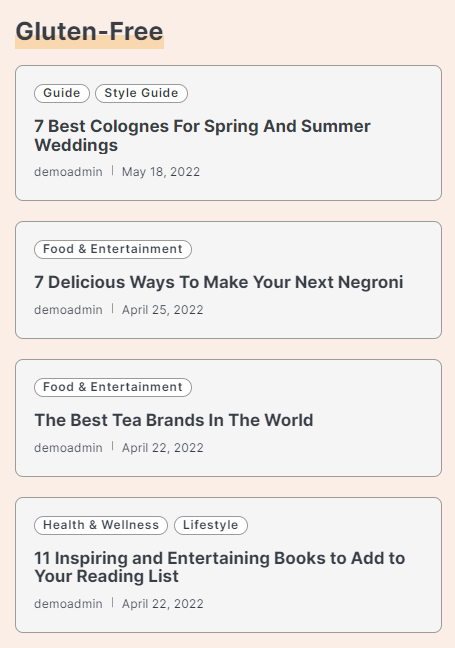Click the May 18, 2022 date
Image resolution: width=455 pixels, height=648 pixels.
pyautogui.click(x=161, y=172)
